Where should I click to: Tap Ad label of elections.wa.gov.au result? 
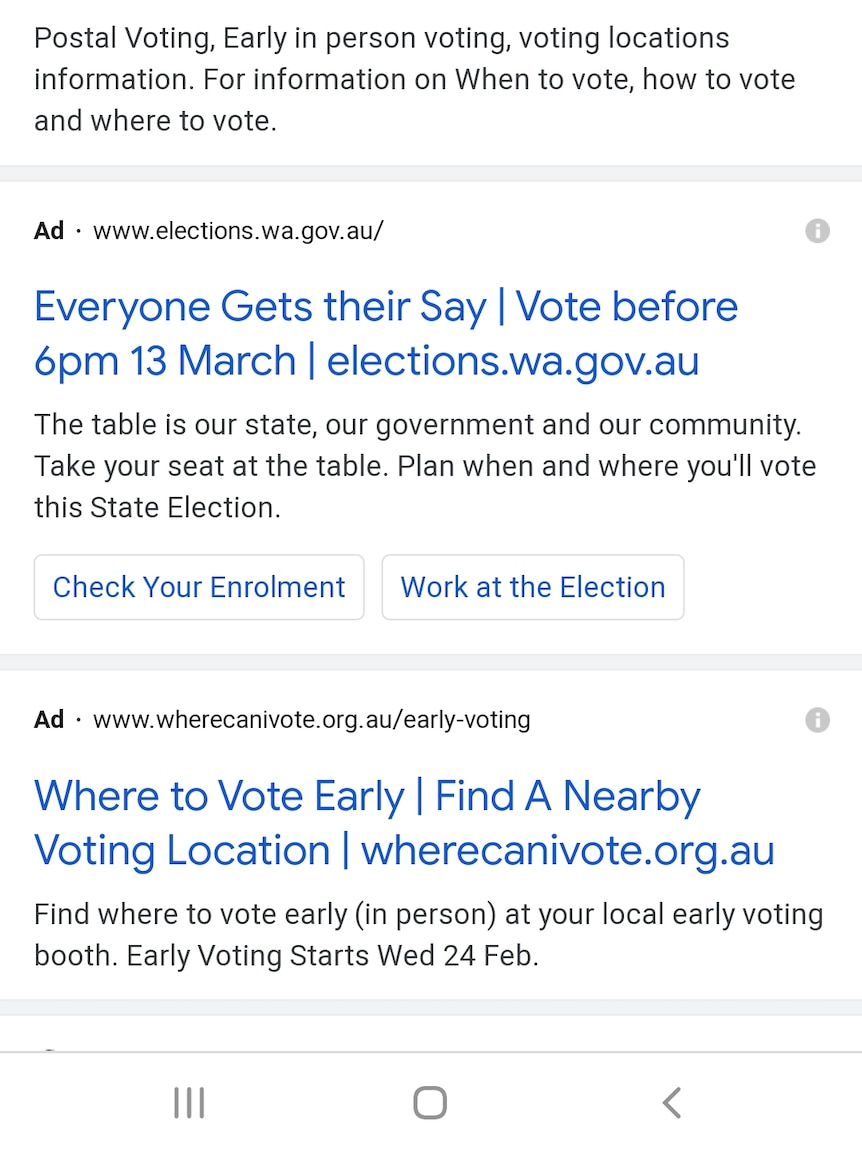[49, 231]
